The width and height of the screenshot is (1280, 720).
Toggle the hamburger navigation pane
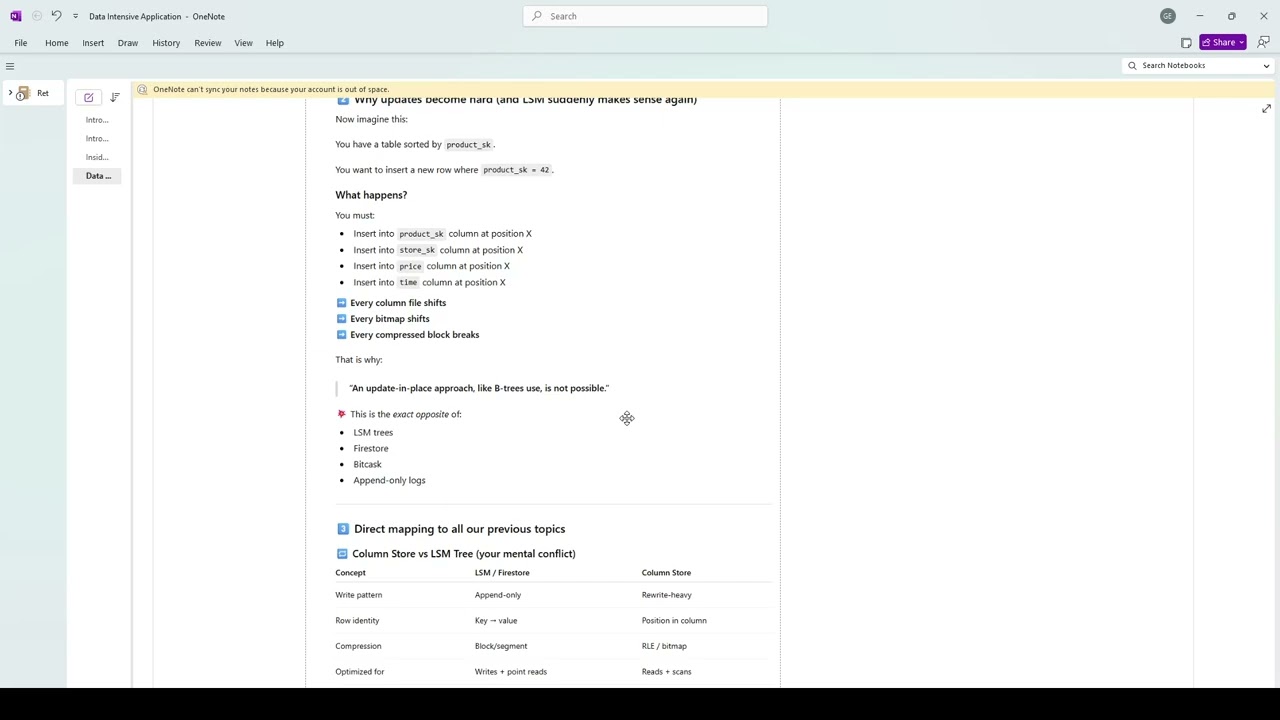[10, 66]
